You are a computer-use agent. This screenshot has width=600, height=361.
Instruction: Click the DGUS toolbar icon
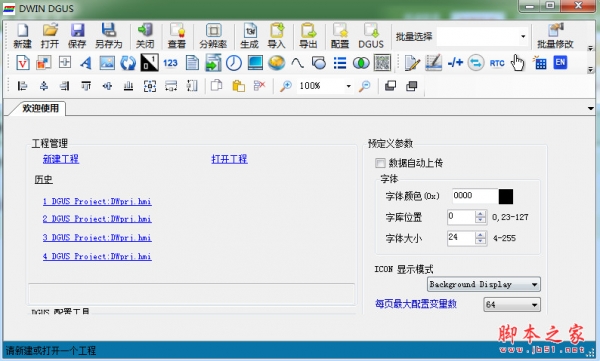coord(371,36)
